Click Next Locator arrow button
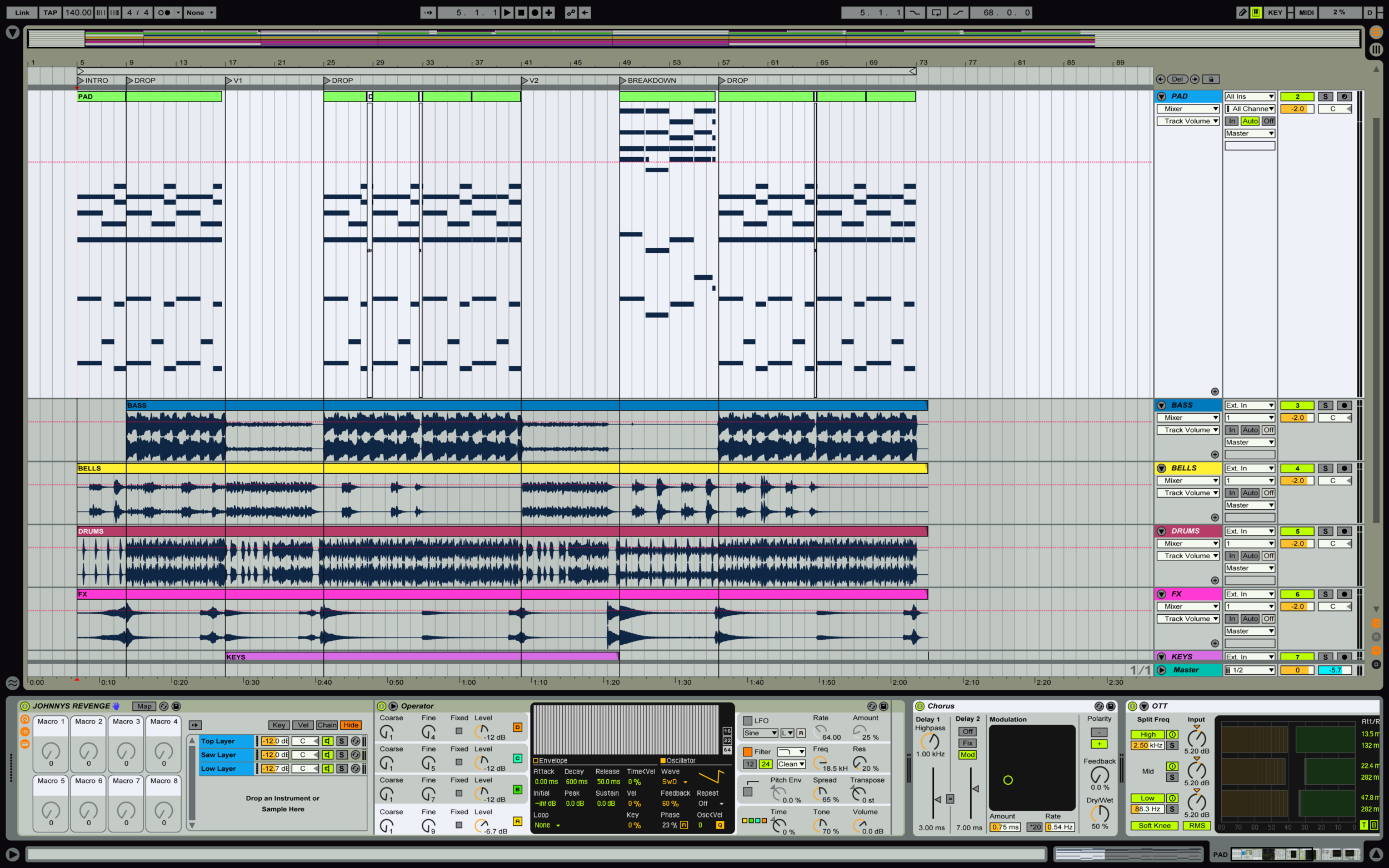The image size is (1389, 868). (x=1195, y=79)
